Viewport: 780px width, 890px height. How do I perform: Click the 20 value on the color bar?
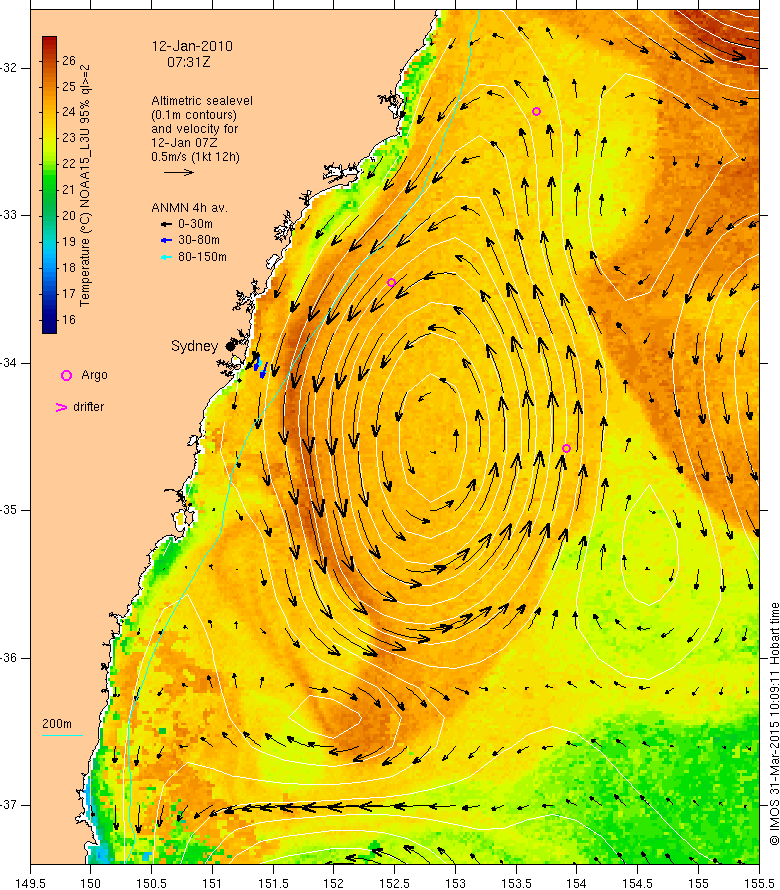[69, 216]
